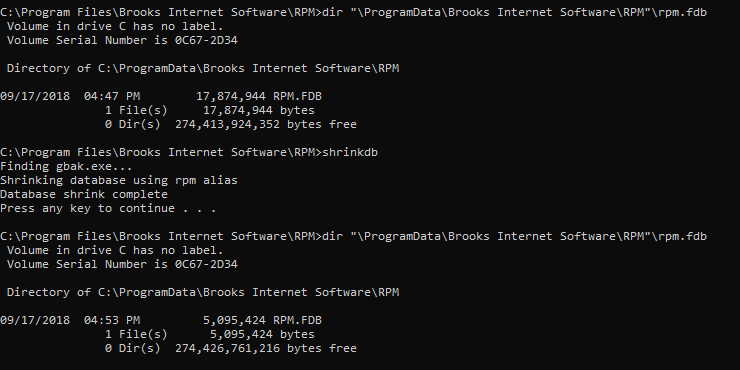
Task: Click the 274,413,924,352 bytes free text
Action: tap(266, 125)
